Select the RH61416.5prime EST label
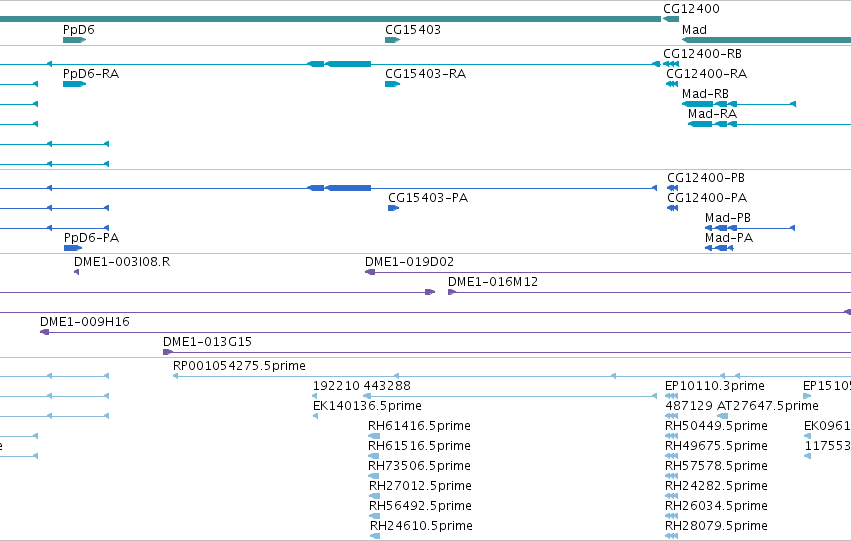Viewport: 851px width, 541px height. click(419, 427)
